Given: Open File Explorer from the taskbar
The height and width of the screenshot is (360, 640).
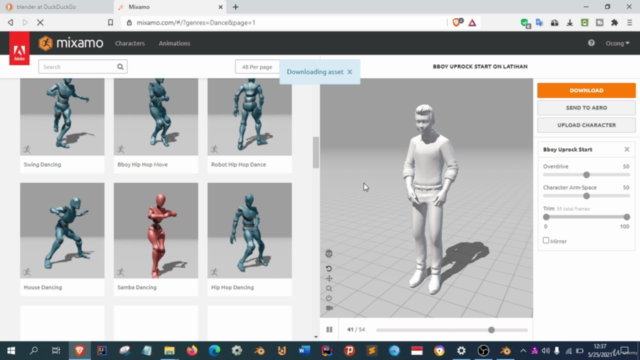Looking at the screenshot, I should [x=169, y=351].
